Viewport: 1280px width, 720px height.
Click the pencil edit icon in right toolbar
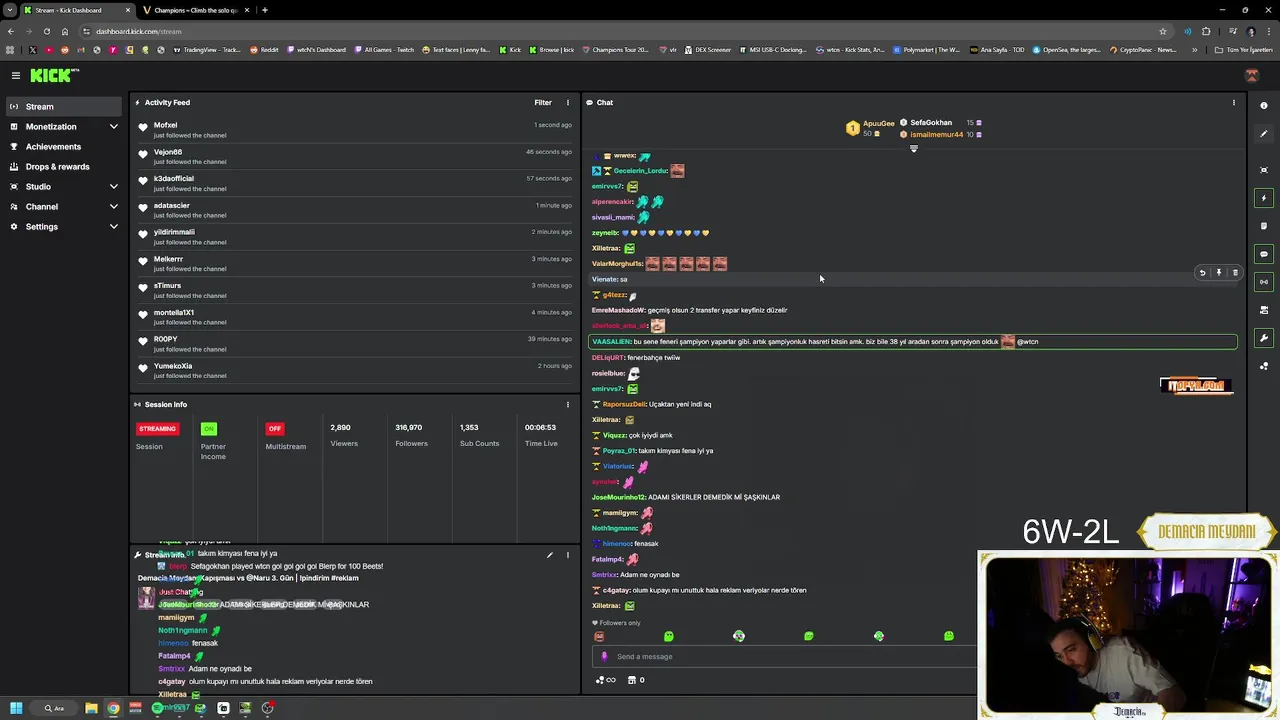(x=1264, y=134)
